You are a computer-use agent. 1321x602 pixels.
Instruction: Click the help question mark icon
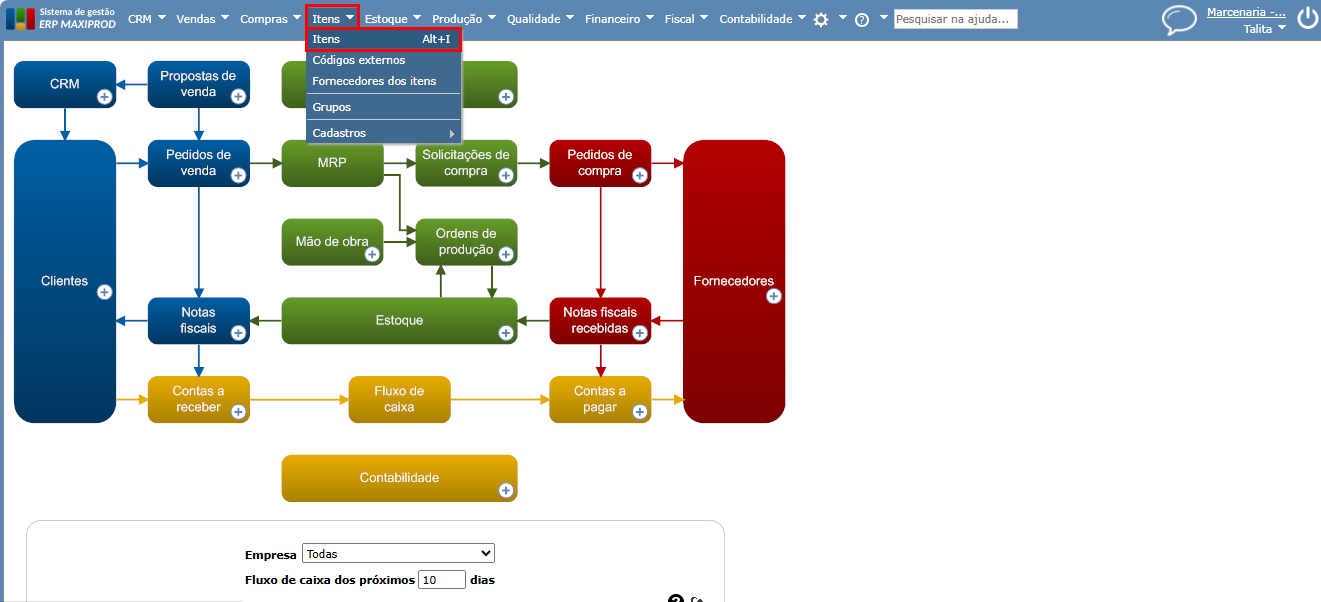(862, 19)
